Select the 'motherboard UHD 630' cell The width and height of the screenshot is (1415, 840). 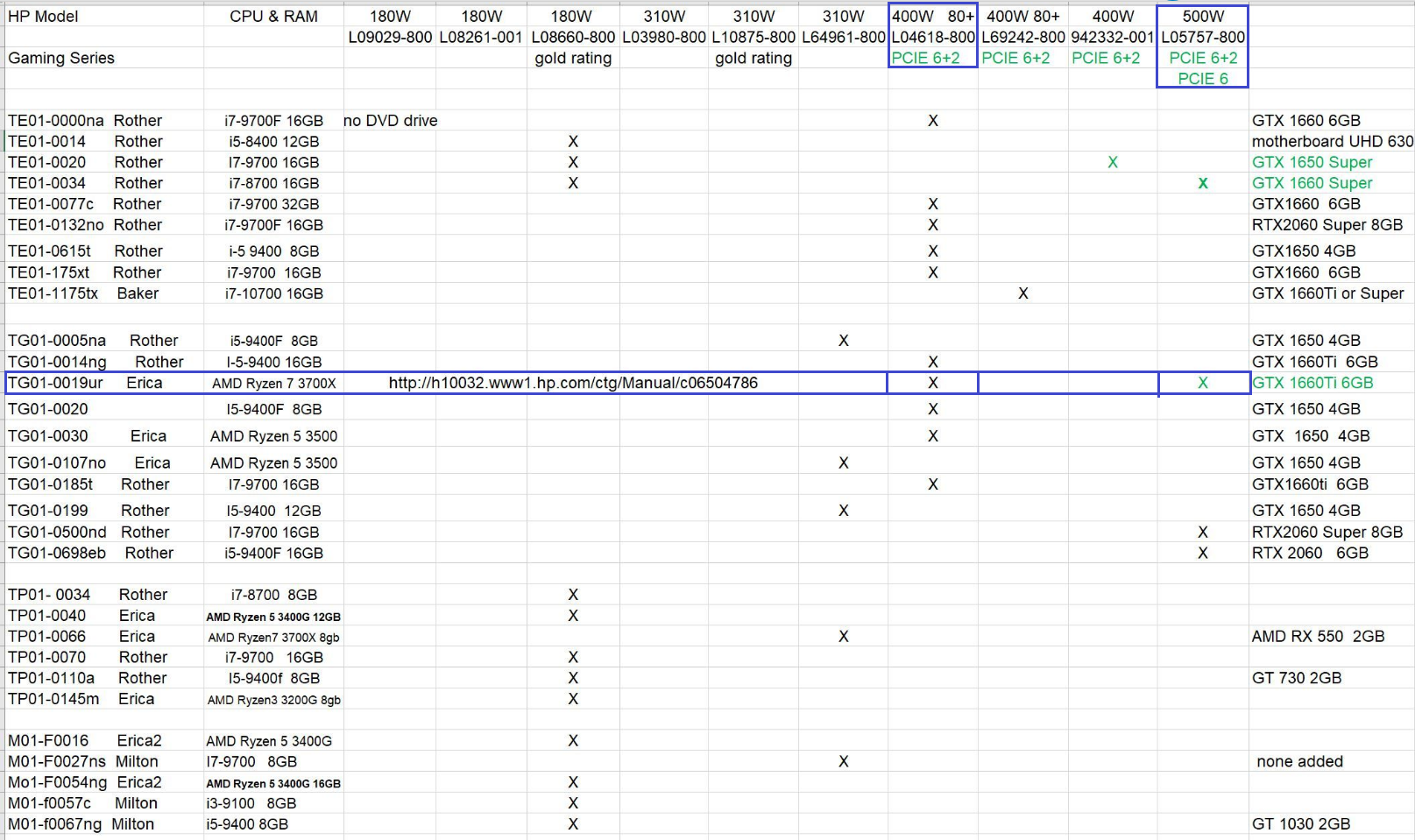tap(1333, 141)
